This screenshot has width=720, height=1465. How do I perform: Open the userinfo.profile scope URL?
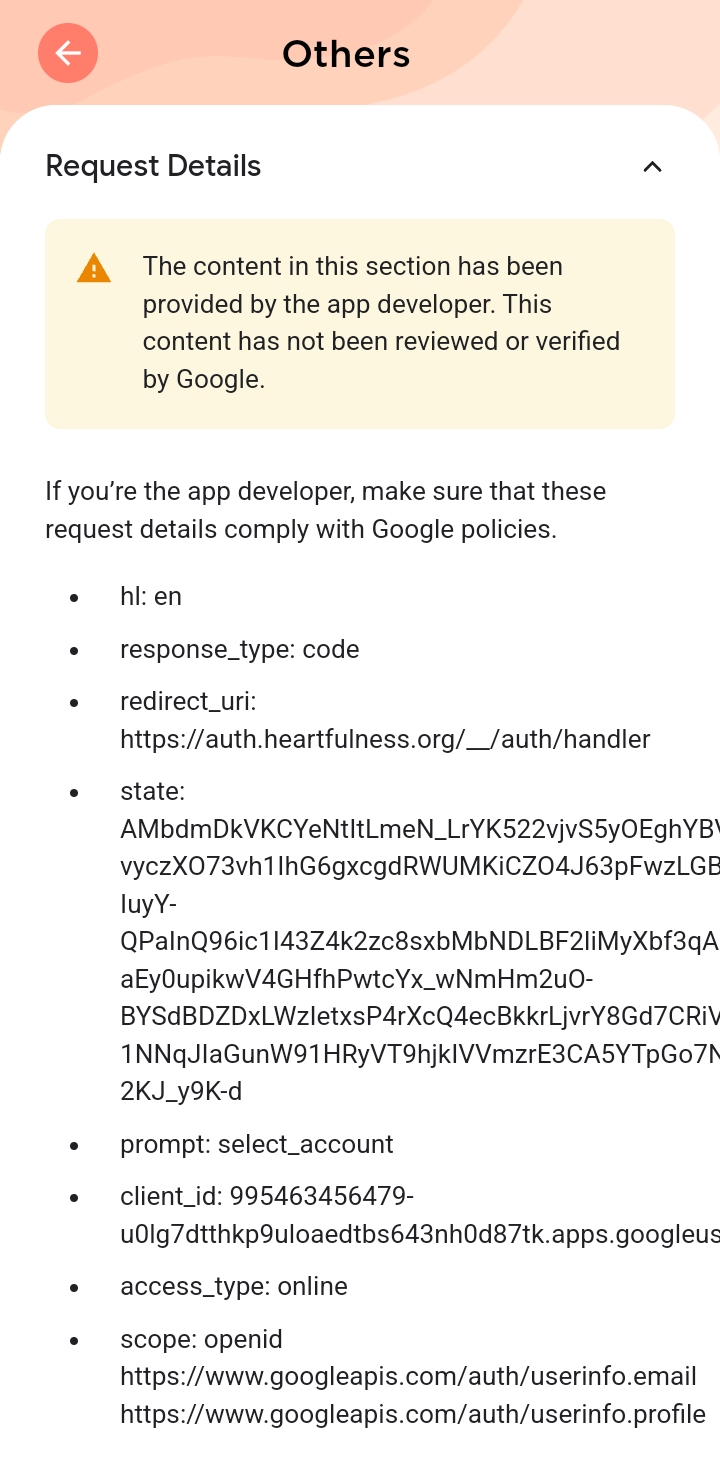tap(412, 1414)
